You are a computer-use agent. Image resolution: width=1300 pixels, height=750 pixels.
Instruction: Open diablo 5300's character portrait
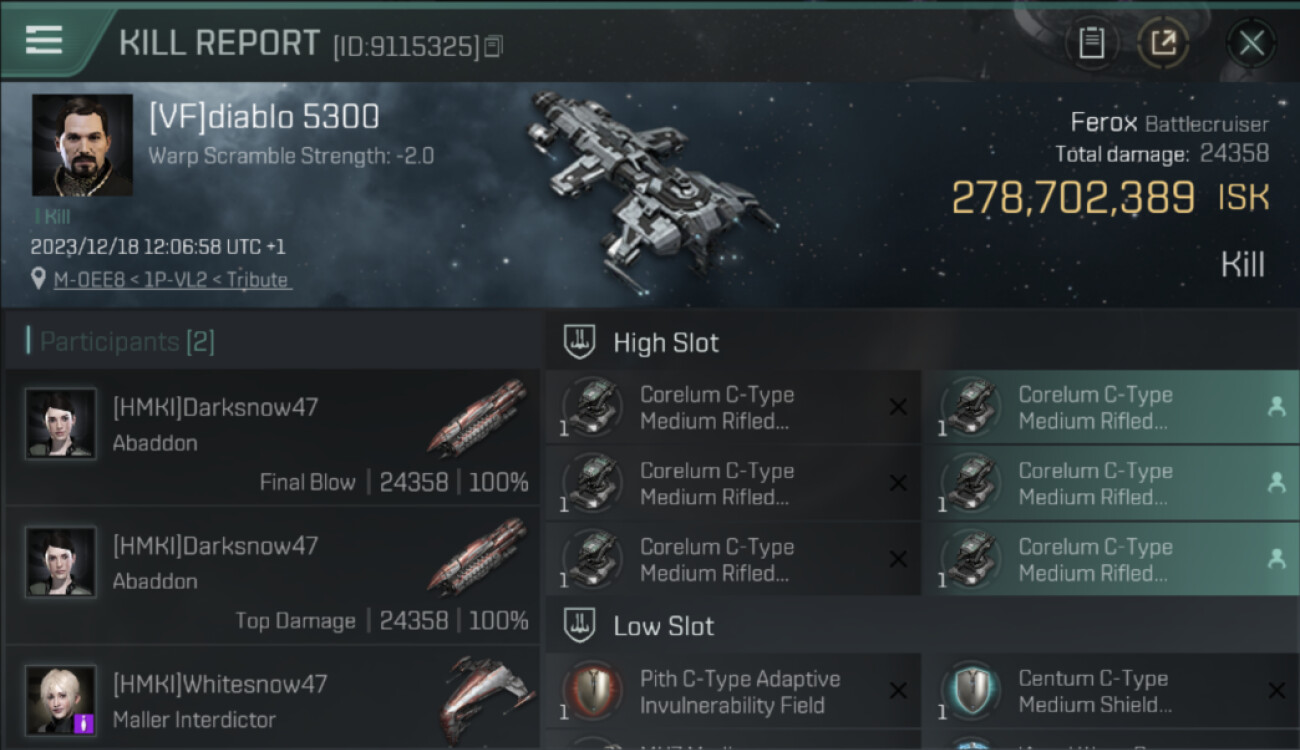(x=82, y=145)
